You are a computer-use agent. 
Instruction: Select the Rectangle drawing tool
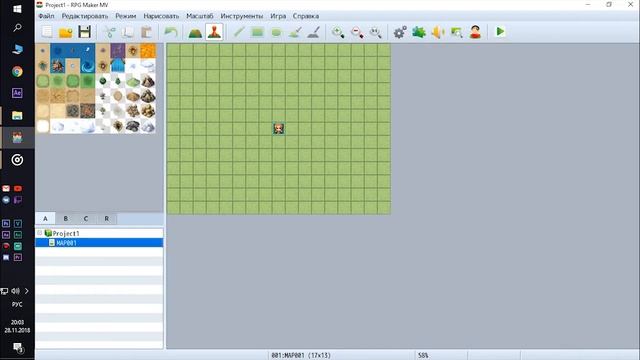pyautogui.click(x=258, y=32)
